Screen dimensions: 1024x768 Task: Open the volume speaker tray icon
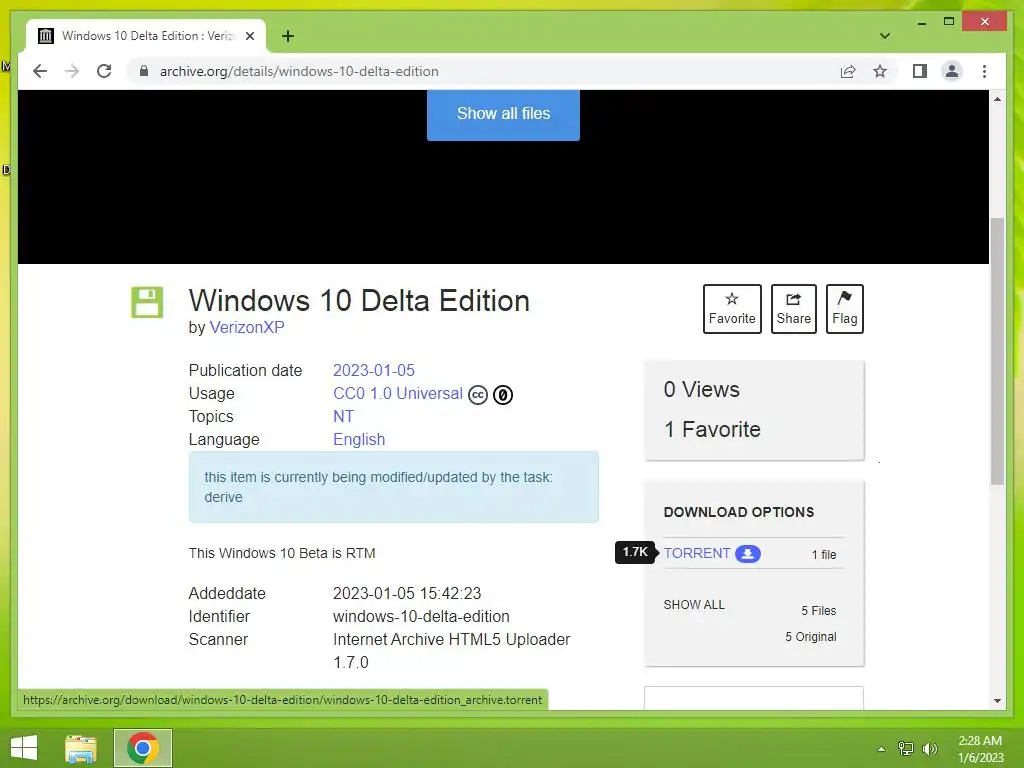click(929, 749)
